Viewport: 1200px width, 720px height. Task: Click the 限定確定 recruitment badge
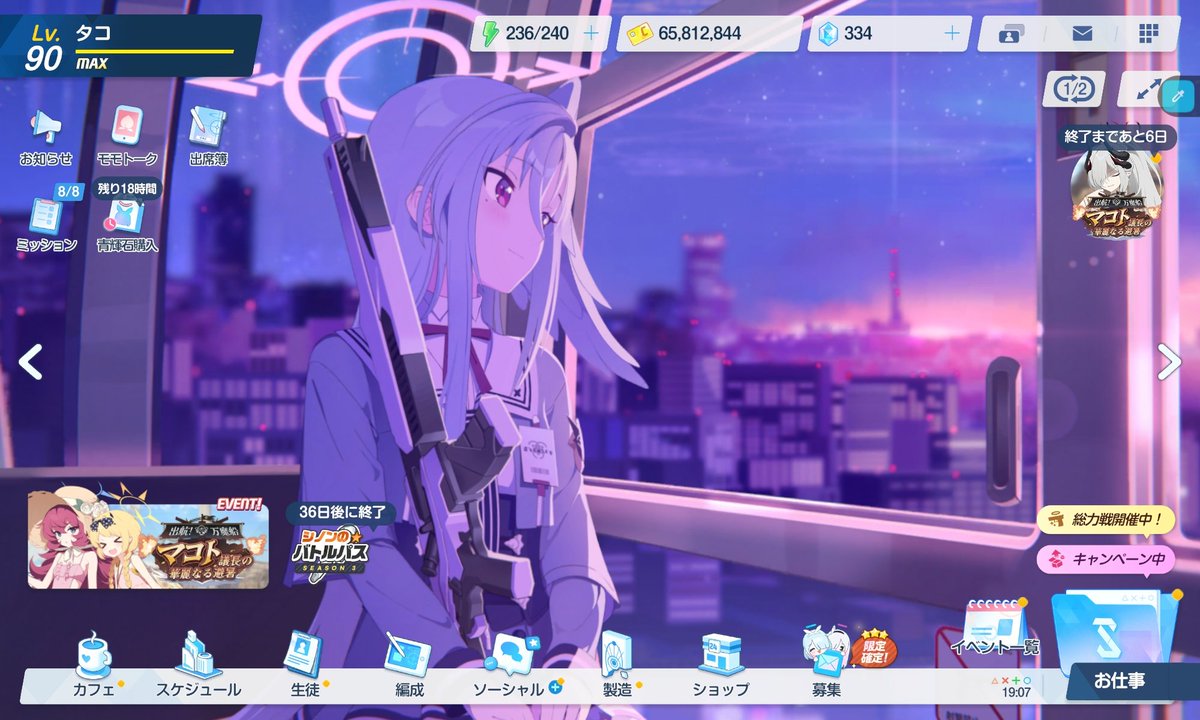pyautogui.click(x=874, y=648)
